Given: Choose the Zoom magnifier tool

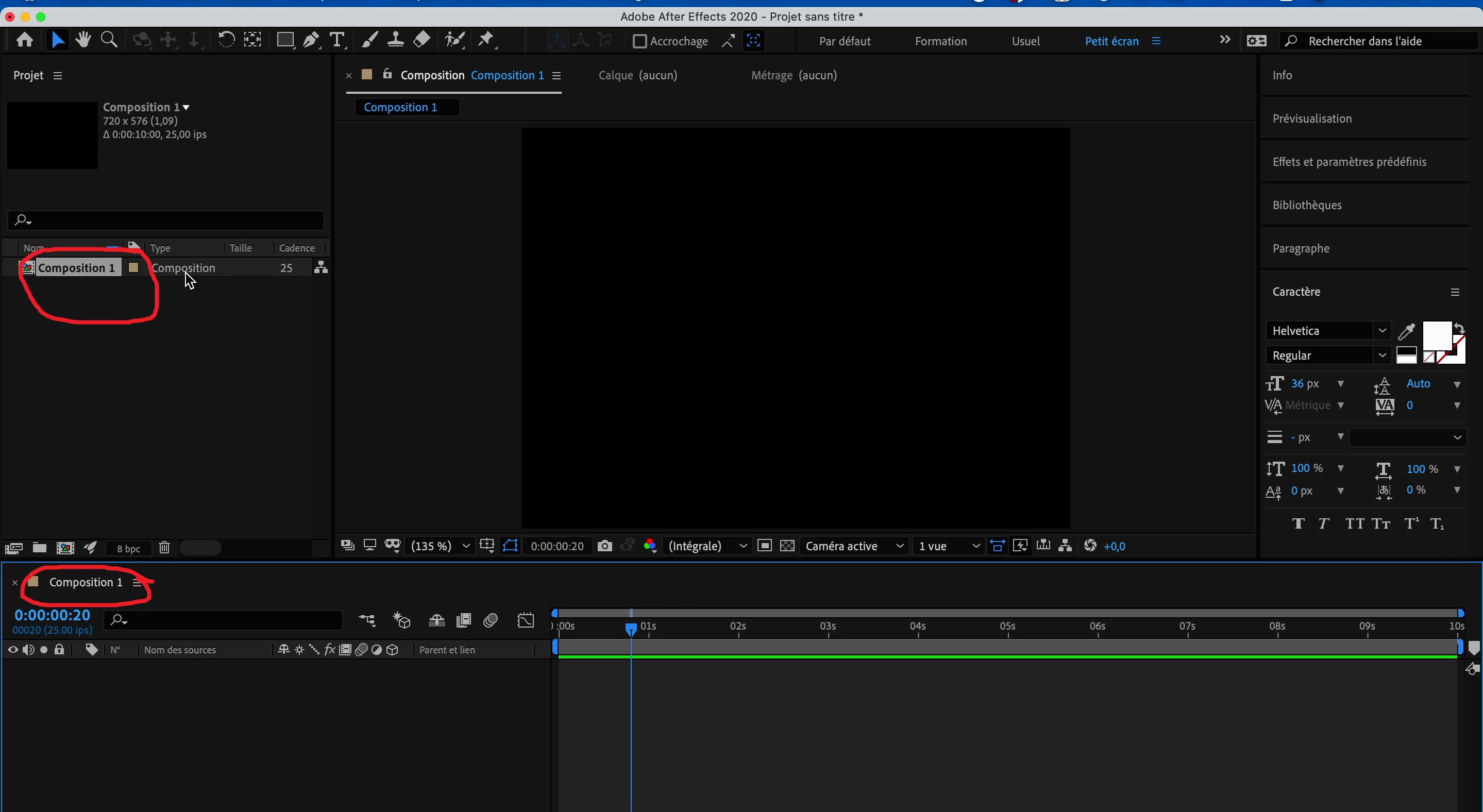Looking at the screenshot, I should pos(109,40).
